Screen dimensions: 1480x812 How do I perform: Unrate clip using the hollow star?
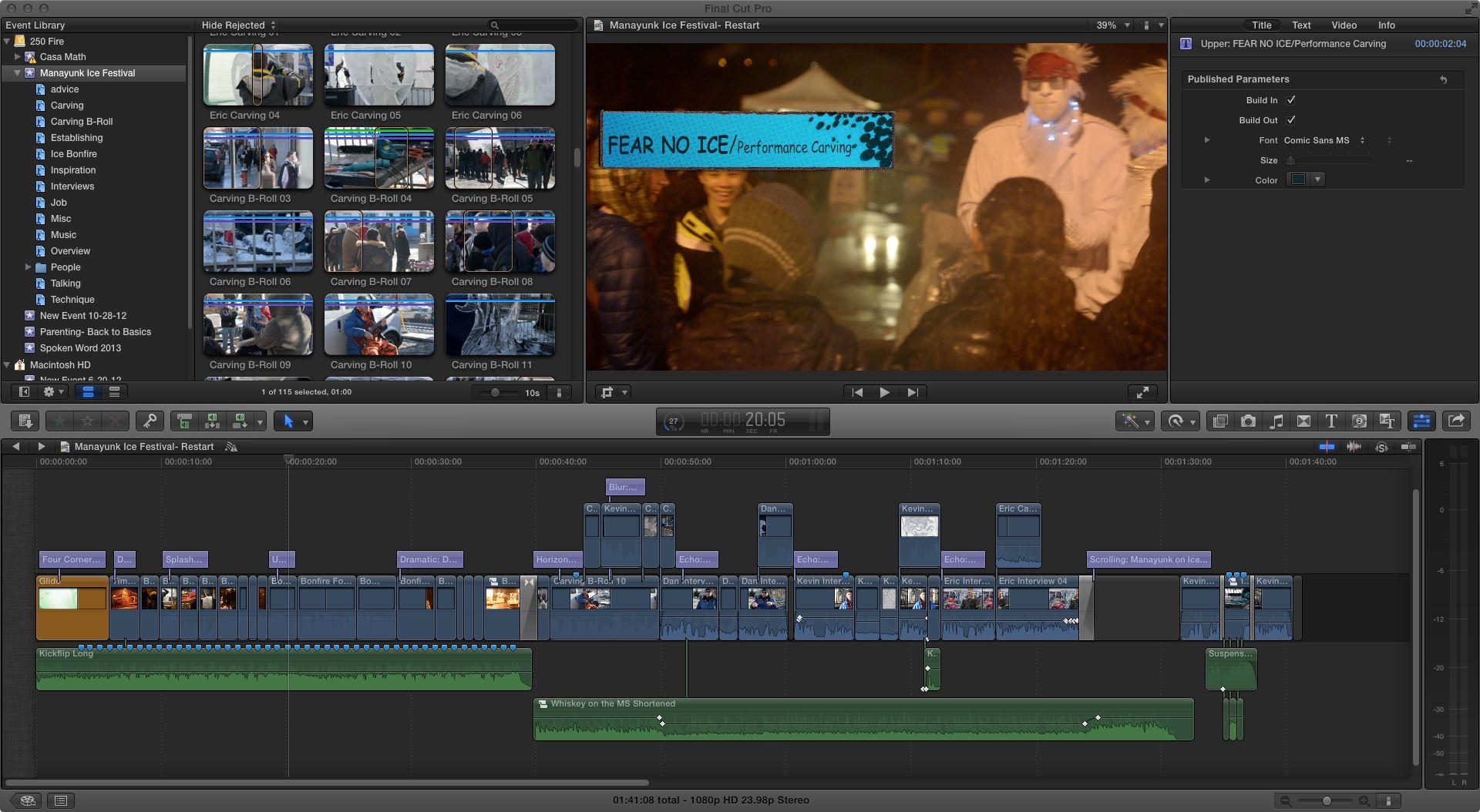click(87, 421)
